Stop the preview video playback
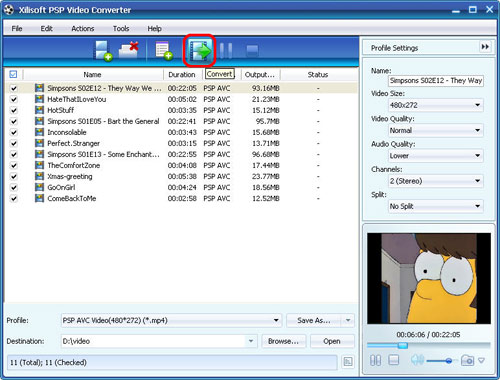The height and width of the screenshot is (380, 500). pos(394,360)
